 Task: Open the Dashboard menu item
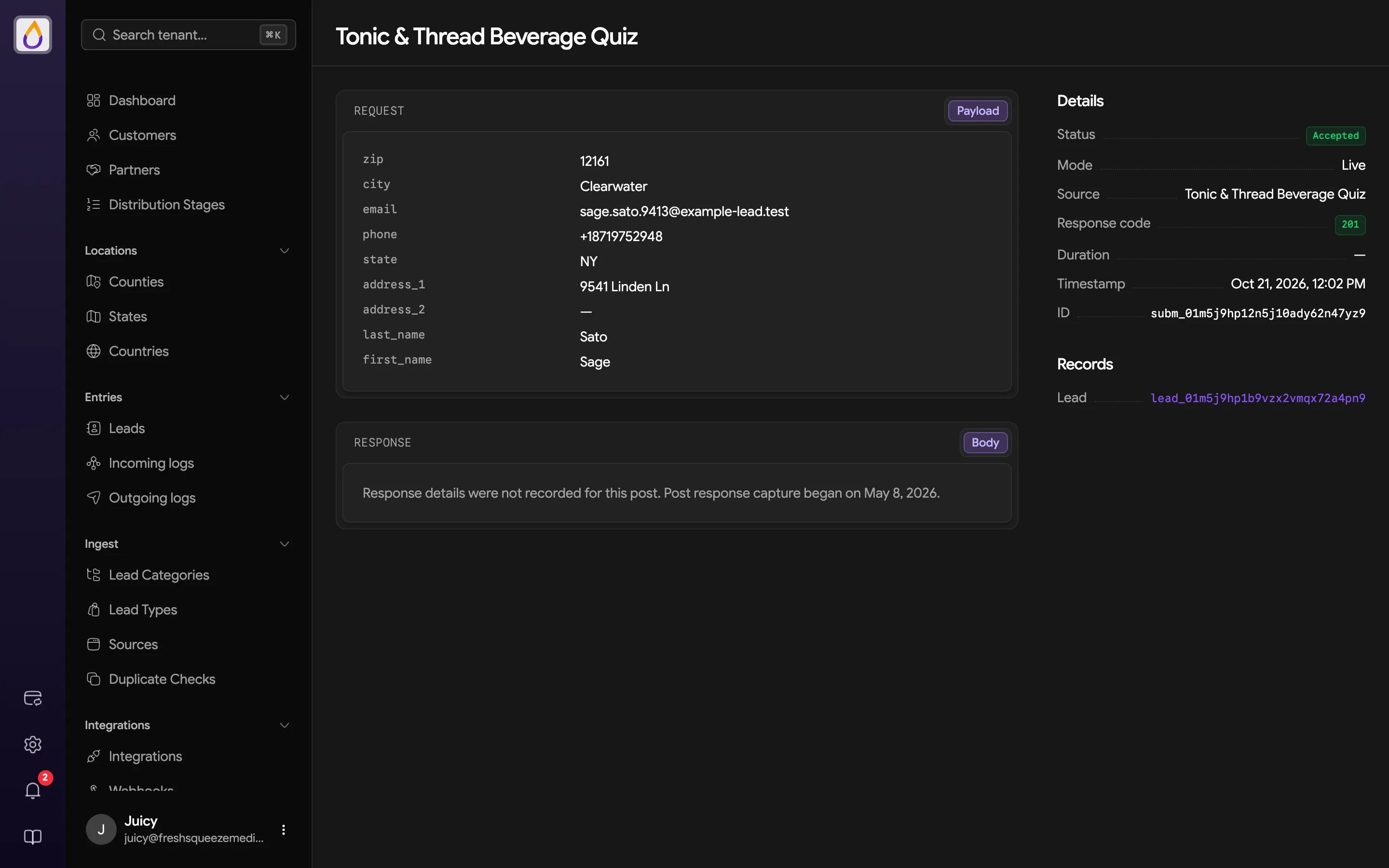point(188,100)
